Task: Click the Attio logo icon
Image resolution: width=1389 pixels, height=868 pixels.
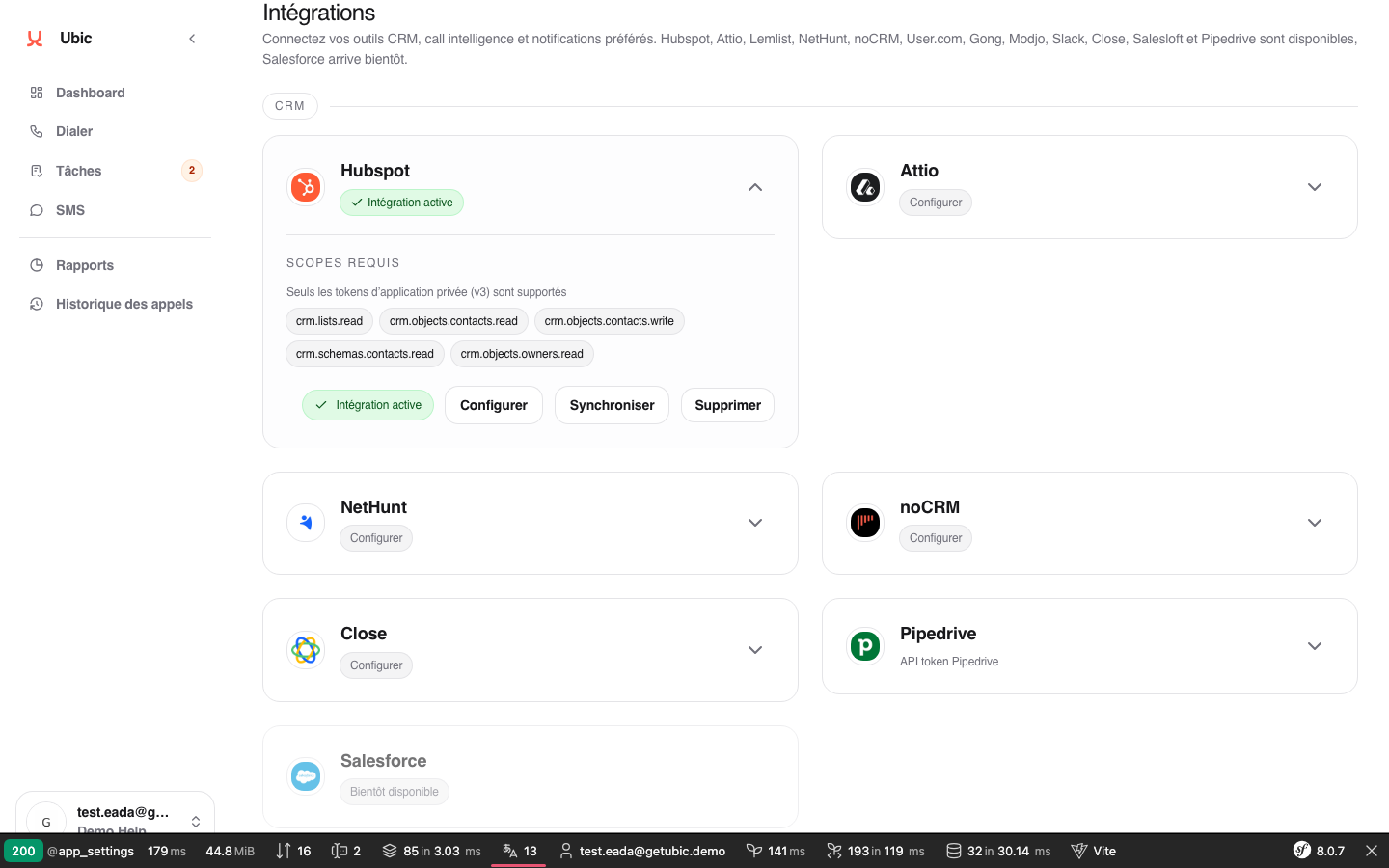Action: click(865, 187)
